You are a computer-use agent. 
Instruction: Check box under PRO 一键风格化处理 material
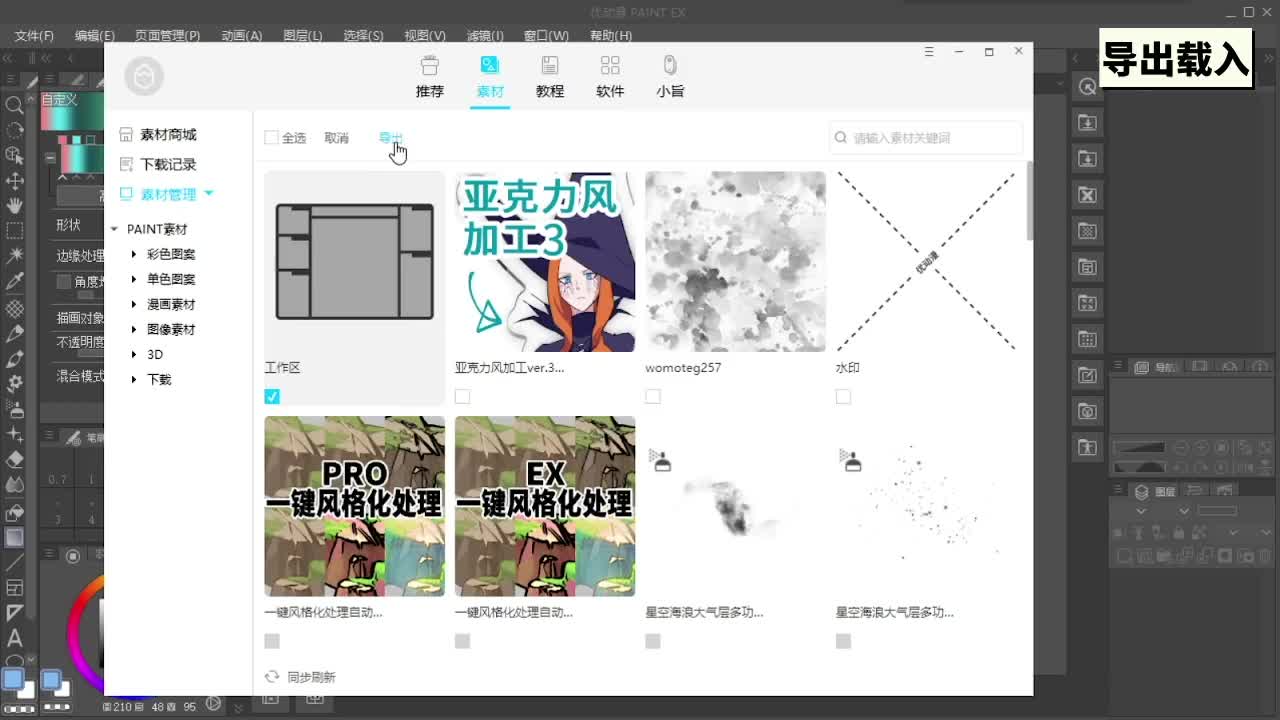[x=272, y=641]
